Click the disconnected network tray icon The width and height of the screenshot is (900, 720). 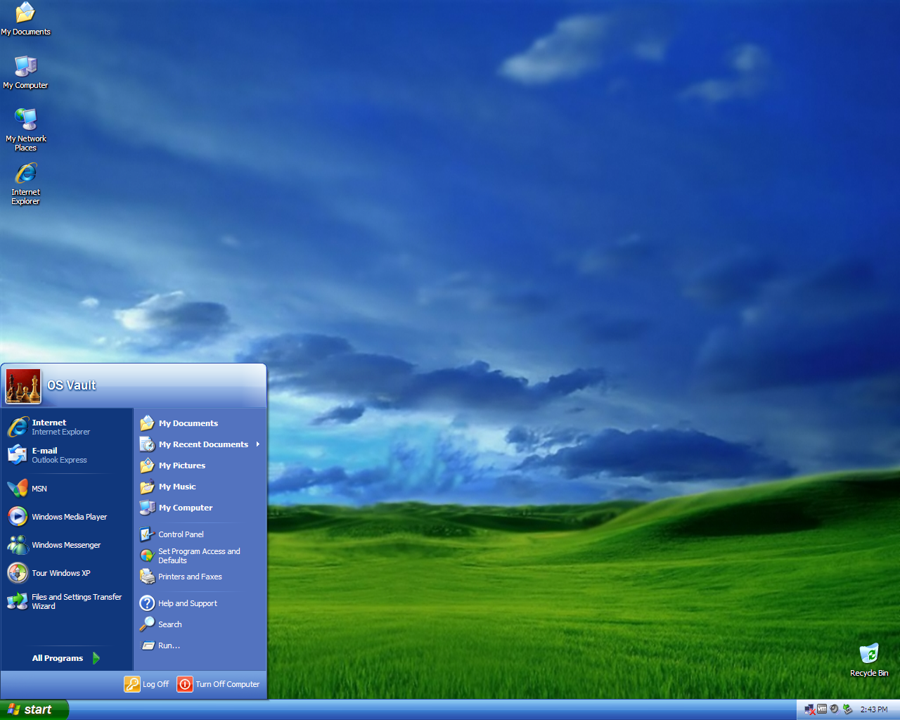(810, 710)
